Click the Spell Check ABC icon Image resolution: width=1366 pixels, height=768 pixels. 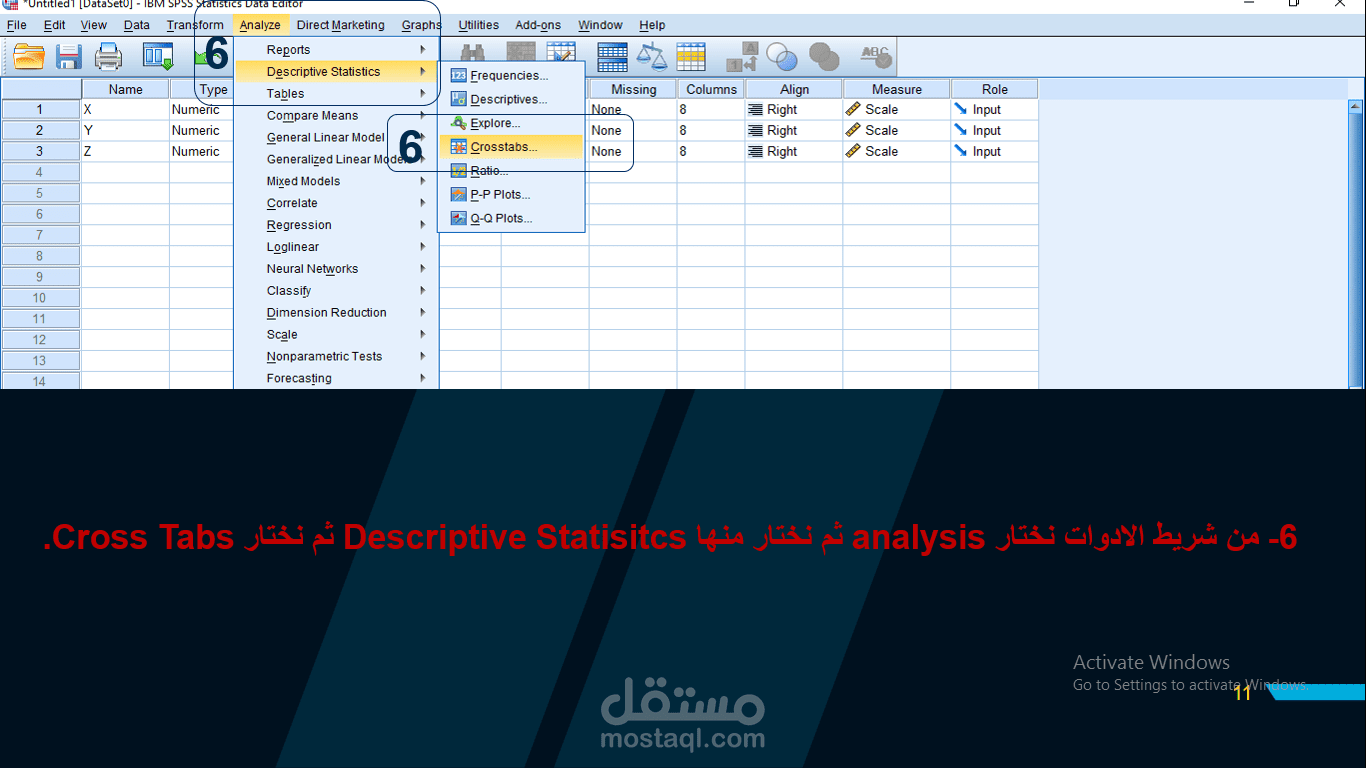[876, 57]
